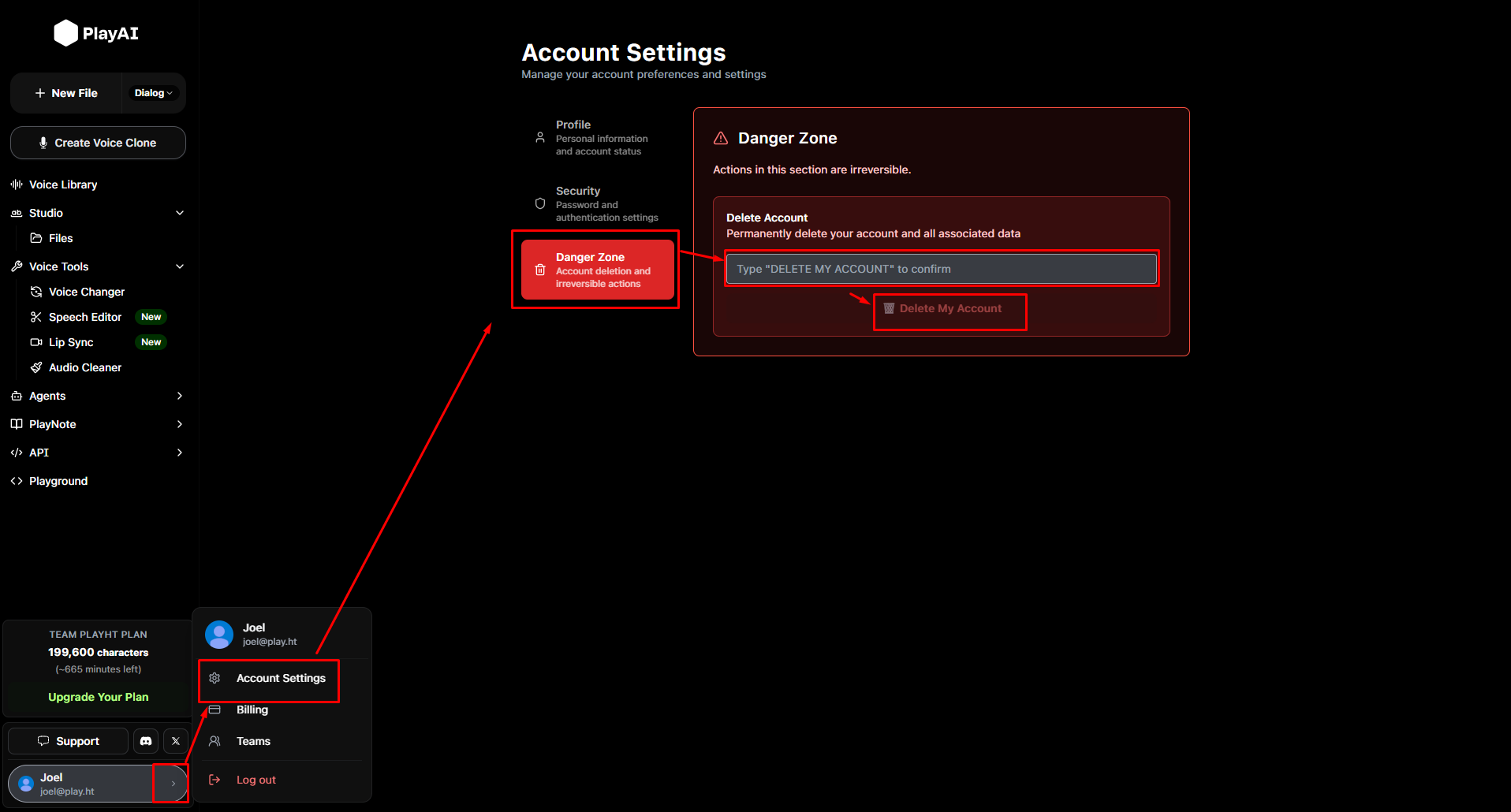Click the API code icon
The image size is (1511, 812).
[17, 453]
